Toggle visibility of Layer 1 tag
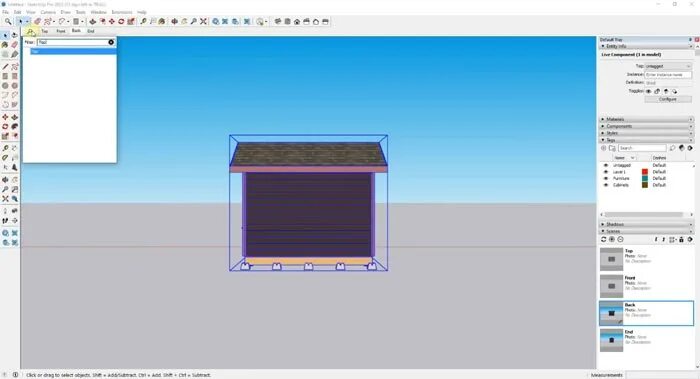This screenshot has width=700, height=379. tap(606, 172)
